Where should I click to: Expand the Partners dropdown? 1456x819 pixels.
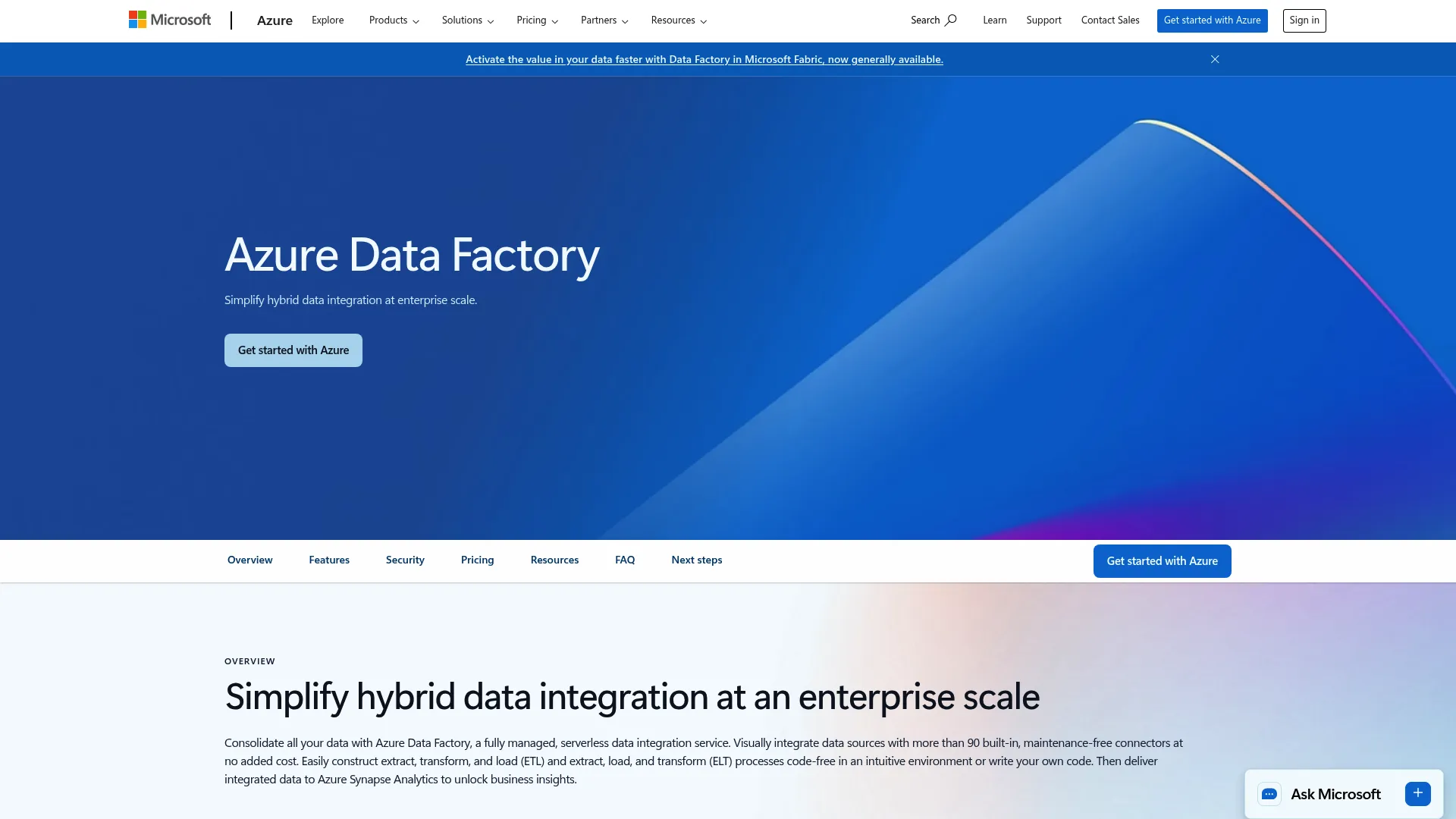[604, 20]
